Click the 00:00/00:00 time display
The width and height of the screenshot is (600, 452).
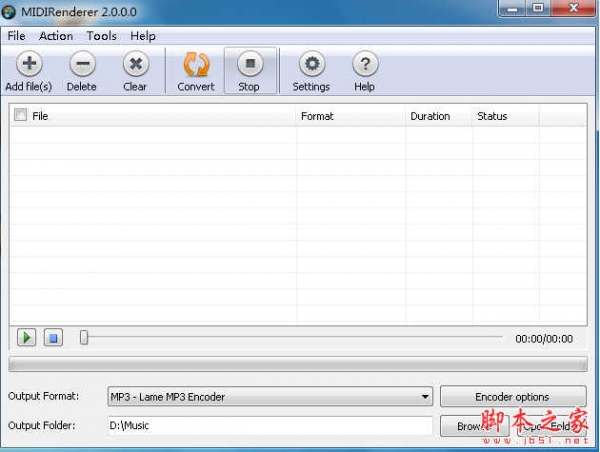pos(544,339)
